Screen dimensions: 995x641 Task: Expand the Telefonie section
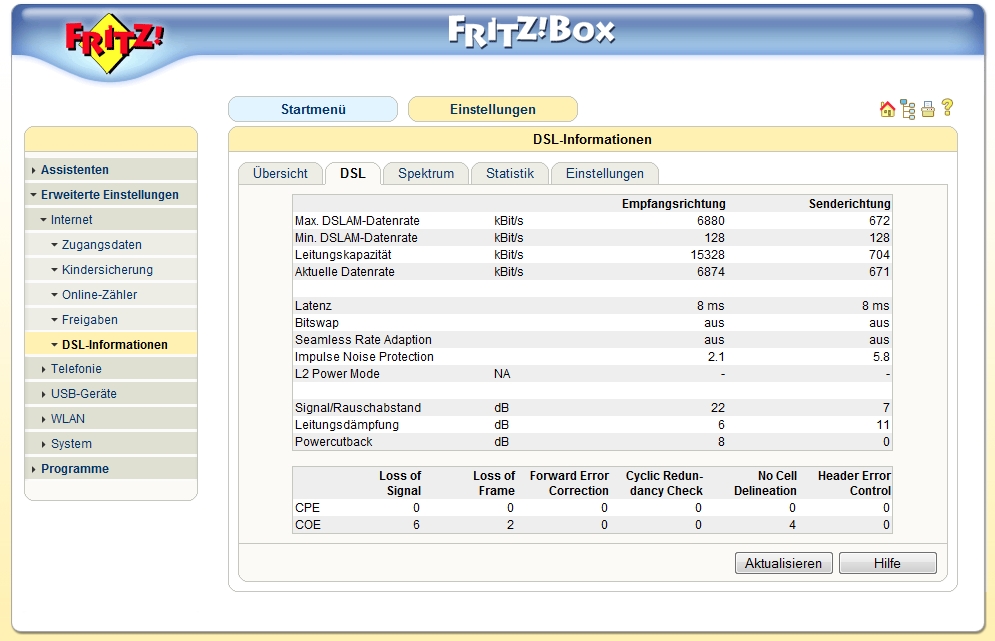point(76,369)
